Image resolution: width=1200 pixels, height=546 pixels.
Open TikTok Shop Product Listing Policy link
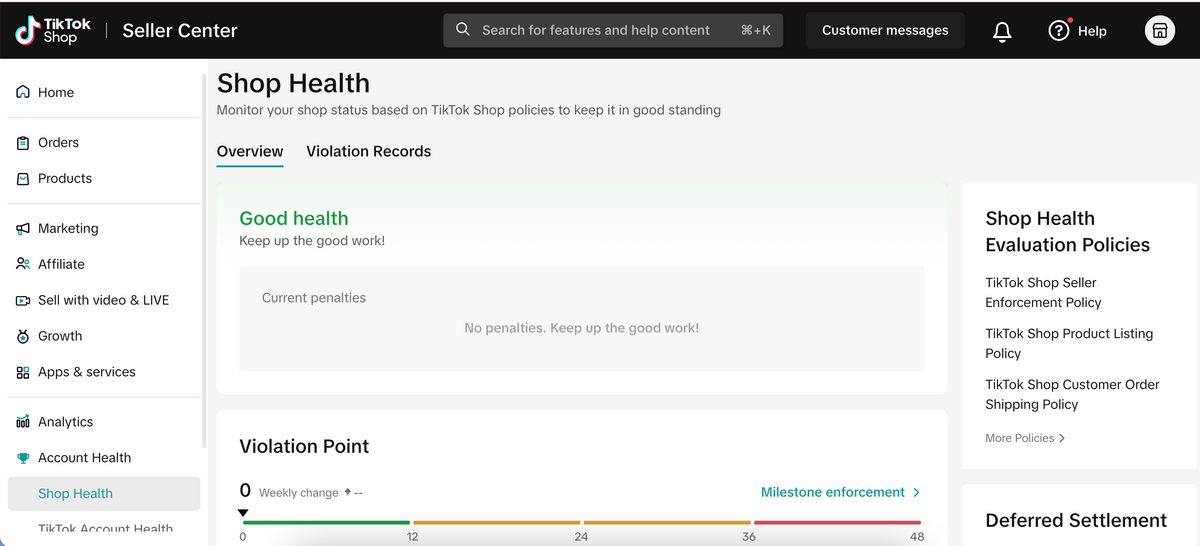coord(1068,343)
